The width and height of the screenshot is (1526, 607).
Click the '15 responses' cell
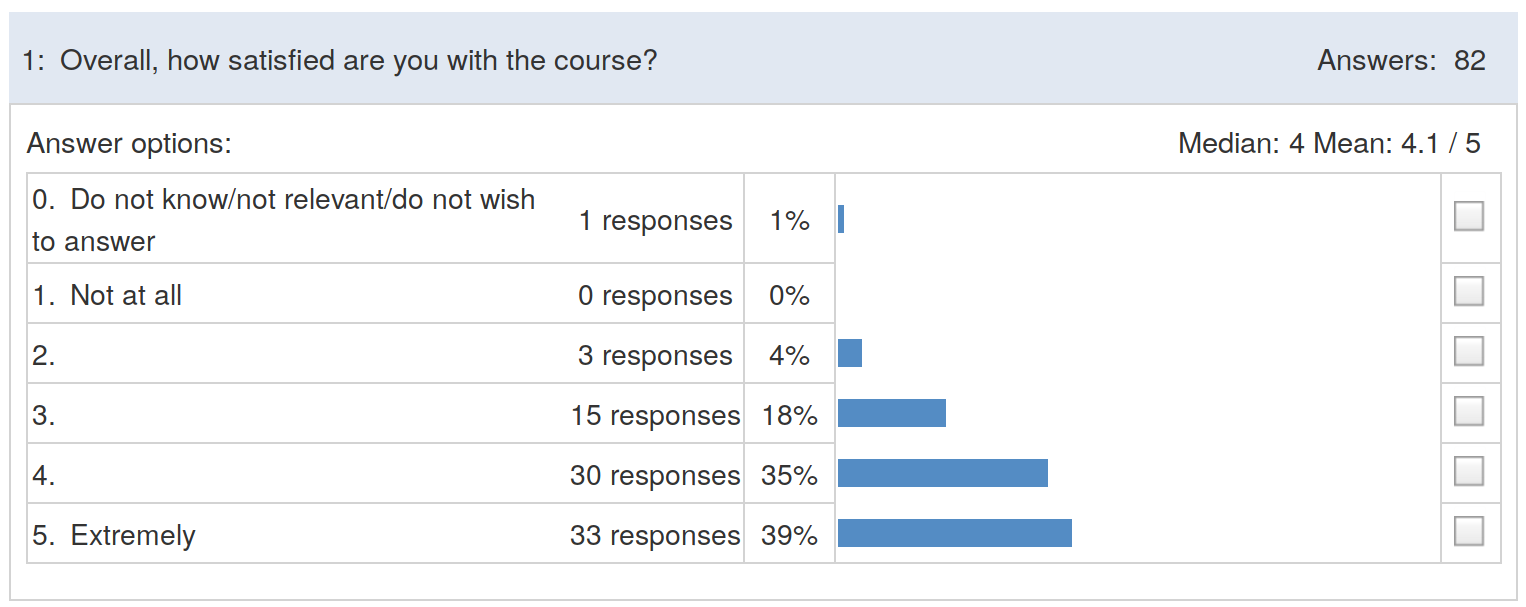tap(655, 415)
